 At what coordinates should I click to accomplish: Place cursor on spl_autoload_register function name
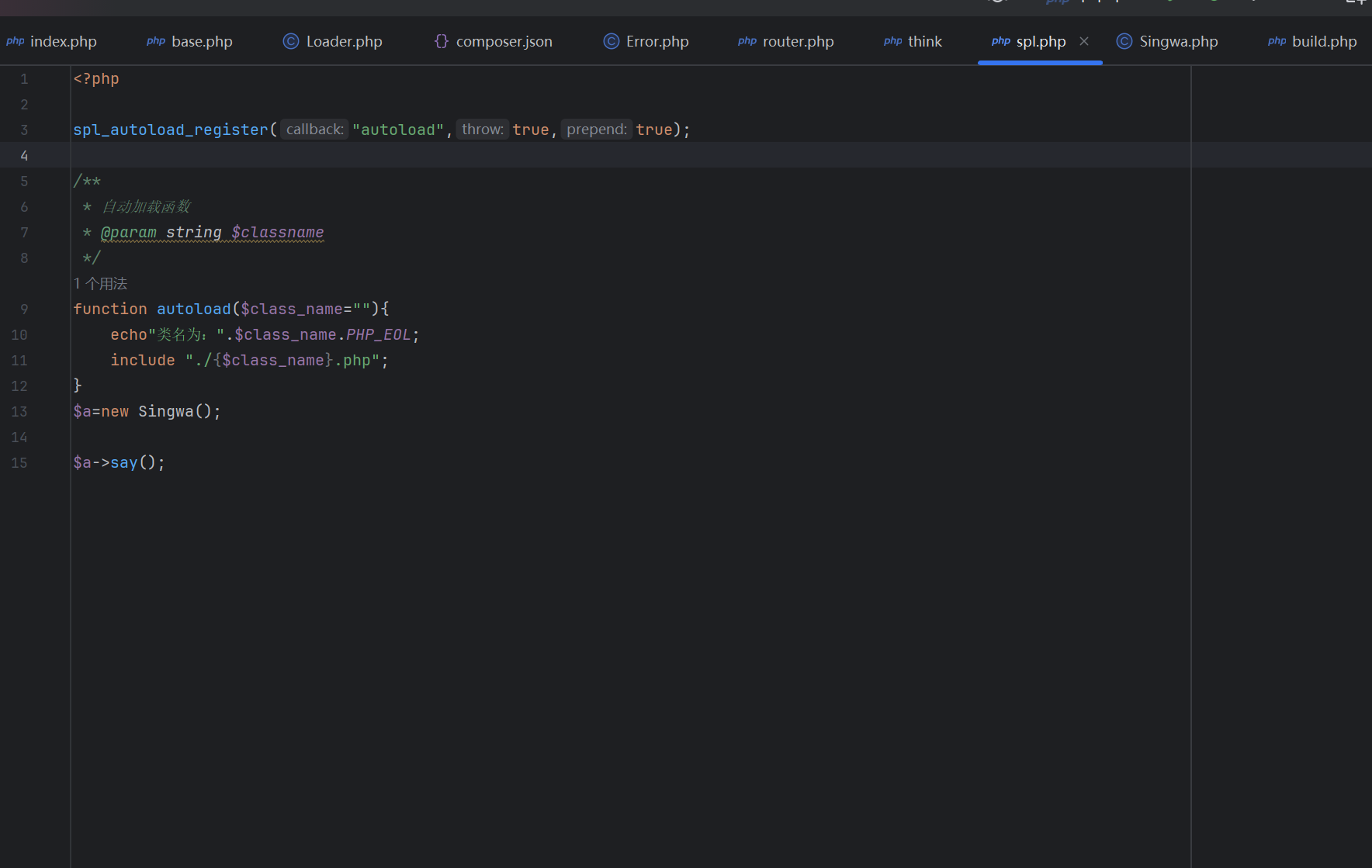170,130
